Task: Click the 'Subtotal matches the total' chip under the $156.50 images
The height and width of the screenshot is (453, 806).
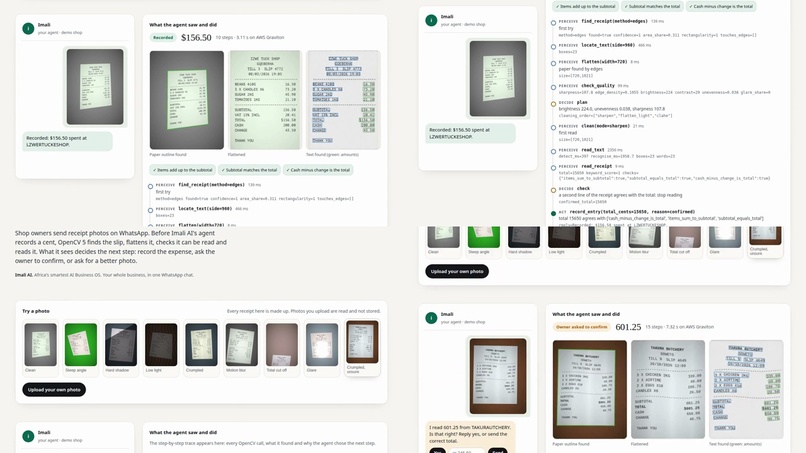Action: tap(249, 170)
